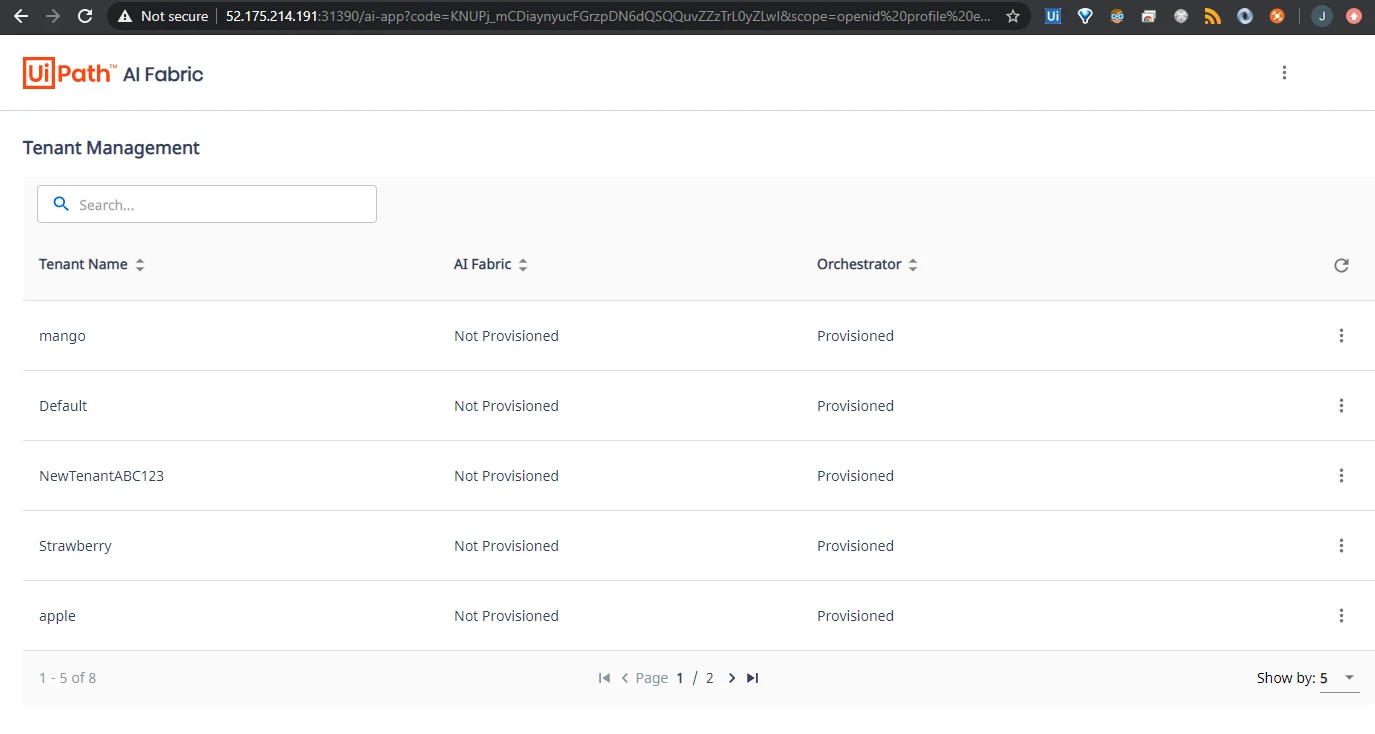This screenshot has width=1375, height=734.
Task: Click the Not secure warning icon
Action: tap(125, 16)
